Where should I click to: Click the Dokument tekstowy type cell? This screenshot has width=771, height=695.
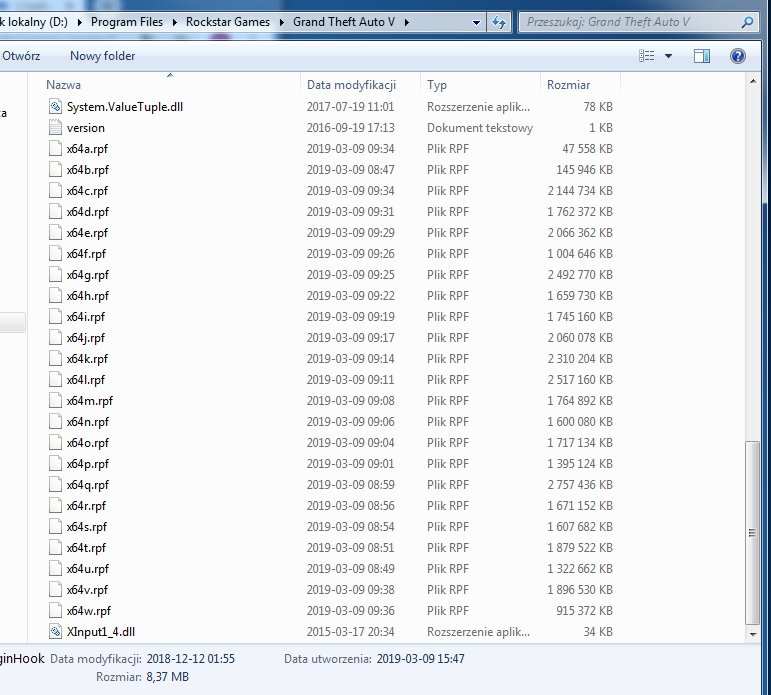(480, 128)
